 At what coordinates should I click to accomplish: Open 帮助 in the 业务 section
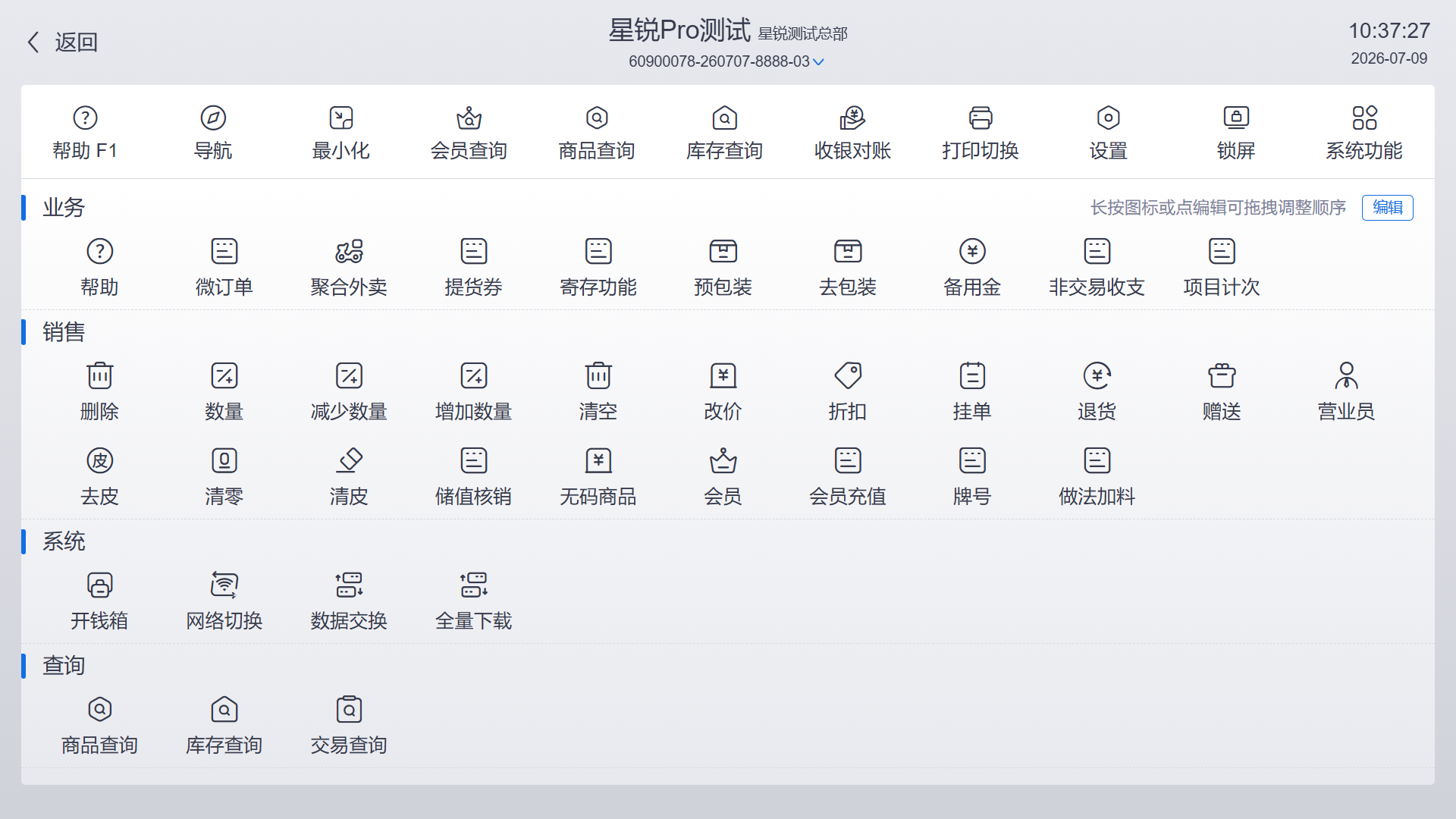click(x=99, y=268)
